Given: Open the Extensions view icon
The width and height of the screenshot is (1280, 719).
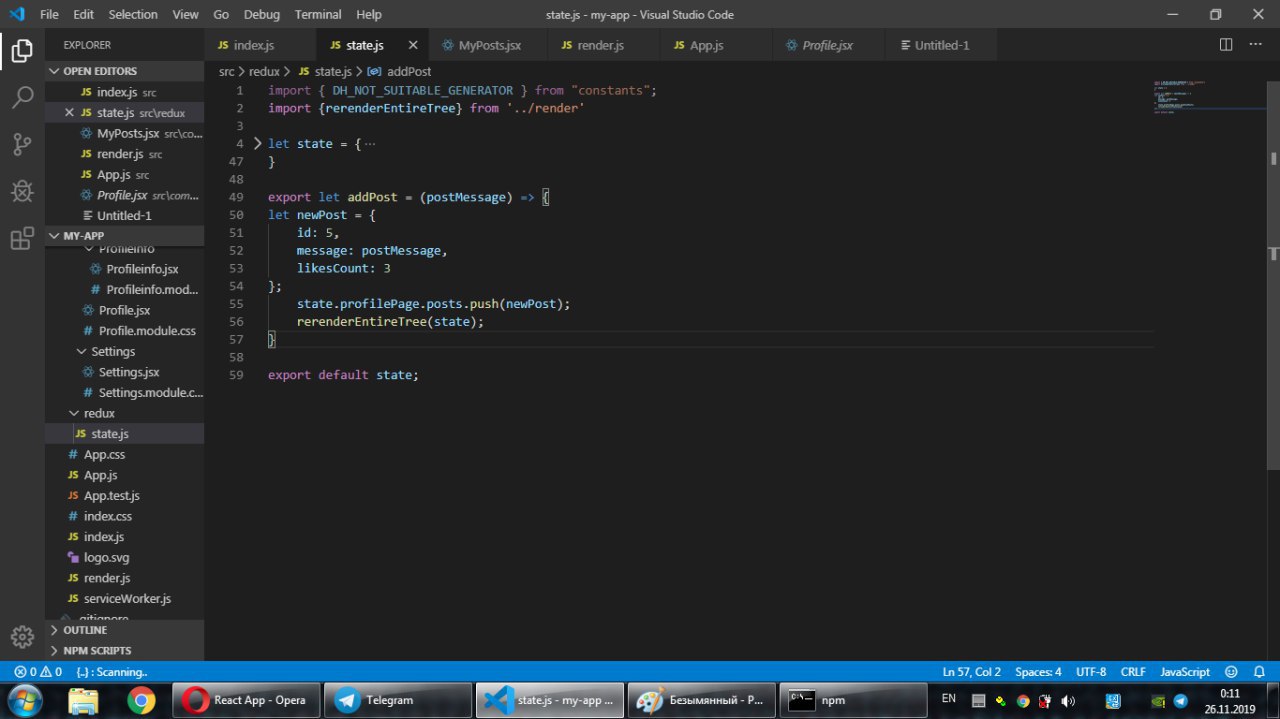Looking at the screenshot, I should (x=22, y=239).
